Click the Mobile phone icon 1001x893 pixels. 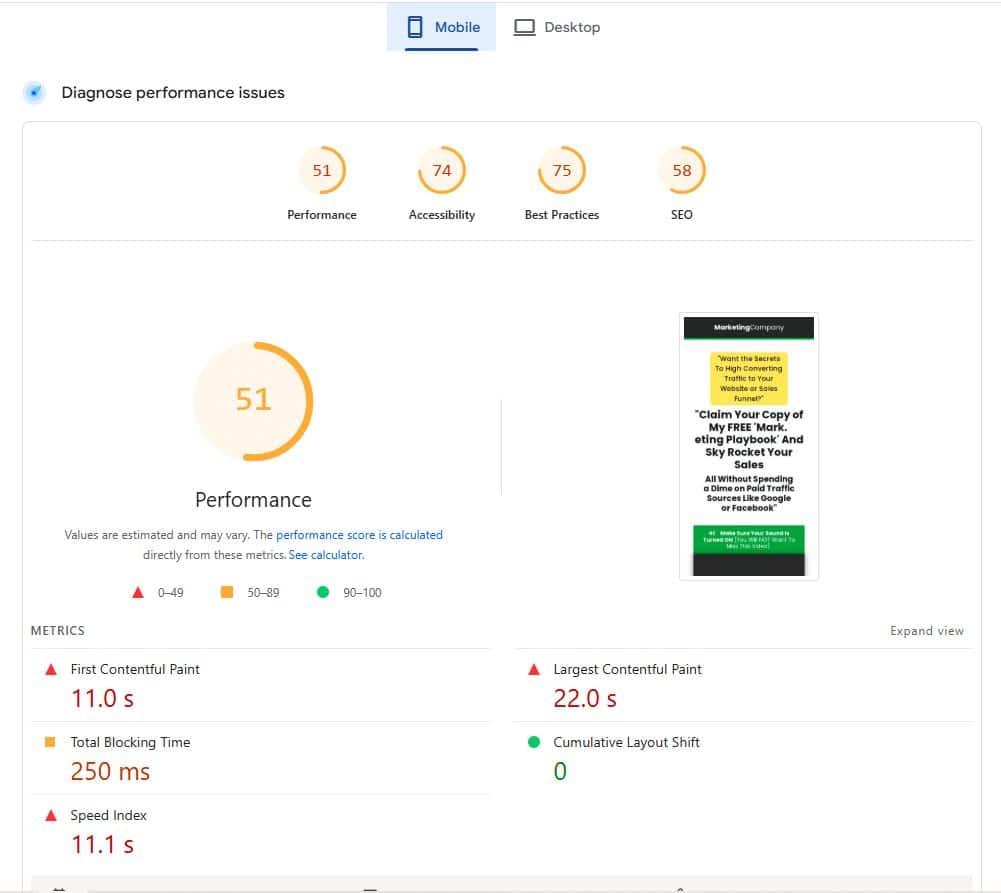[x=414, y=27]
